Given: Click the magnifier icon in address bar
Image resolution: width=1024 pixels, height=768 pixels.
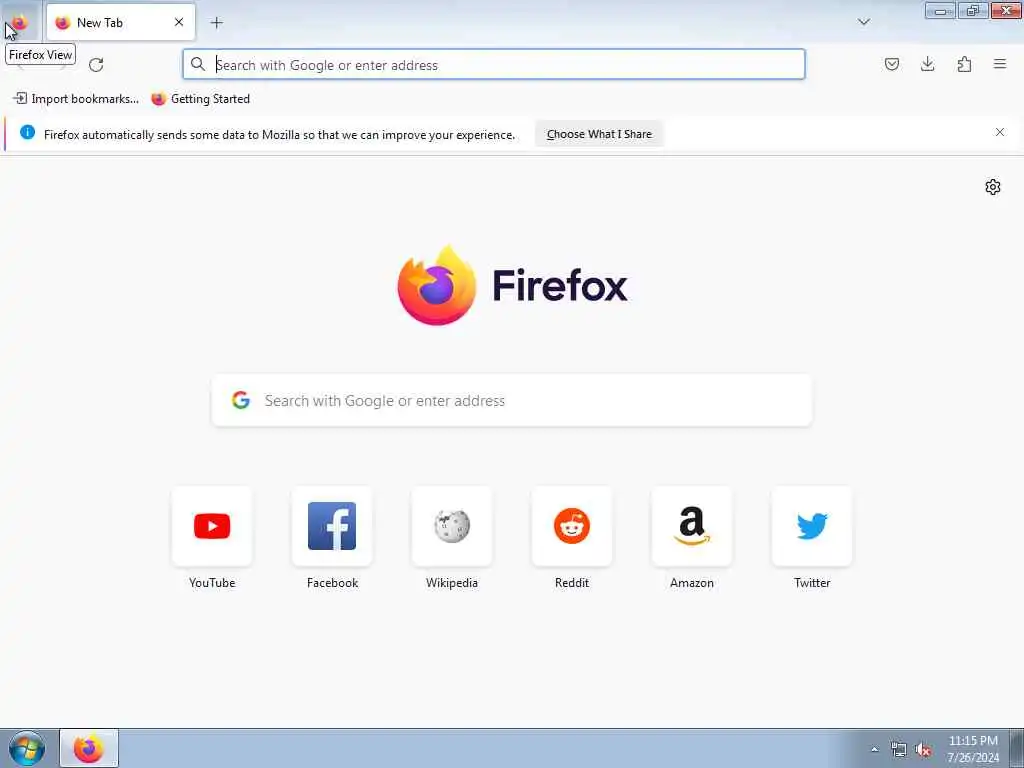Looking at the screenshot, I should 198,64.
